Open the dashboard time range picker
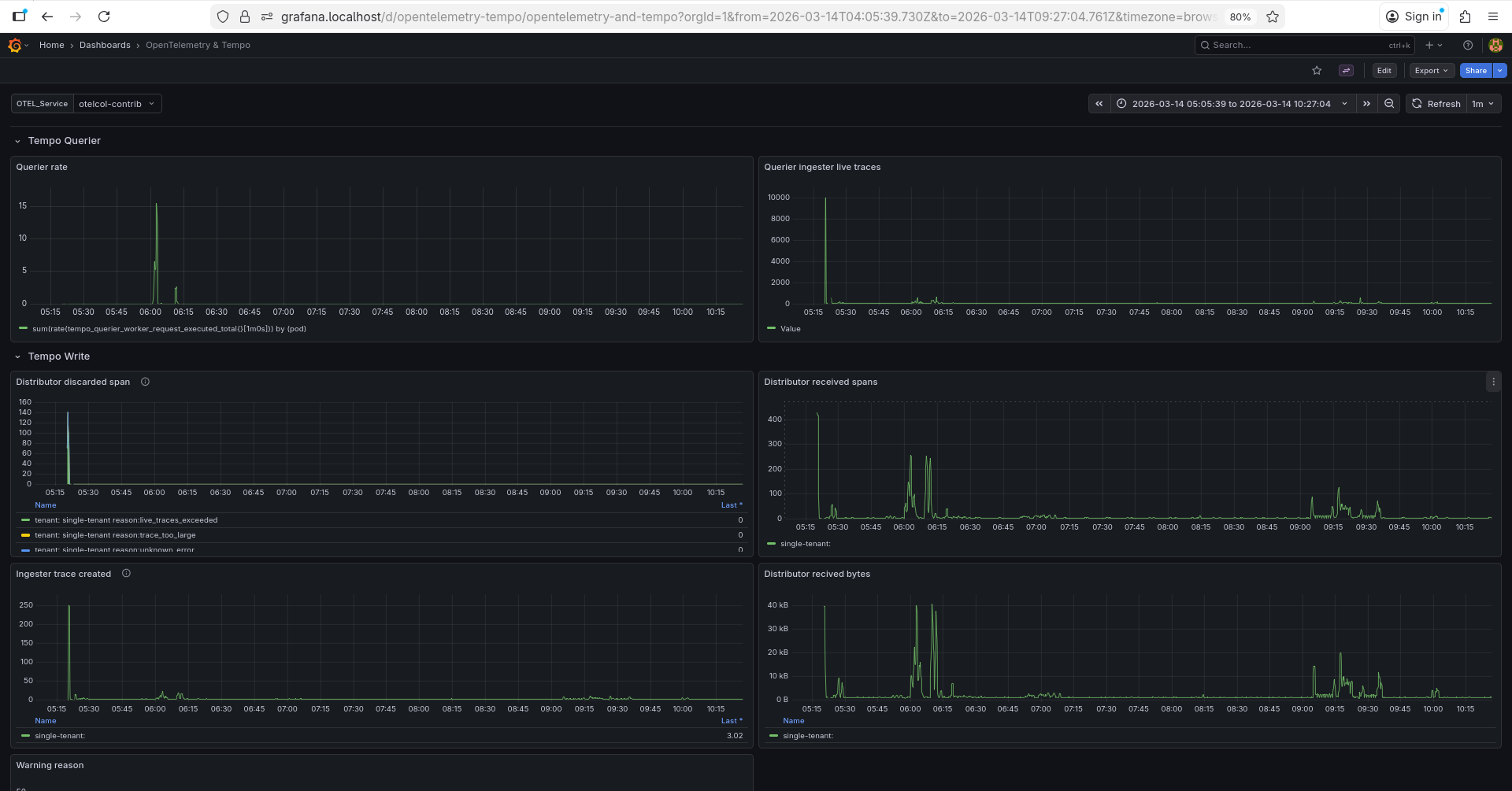The height and width of the screenshot is (791, 1512). pyautogui.click(x=1232, y=104)
